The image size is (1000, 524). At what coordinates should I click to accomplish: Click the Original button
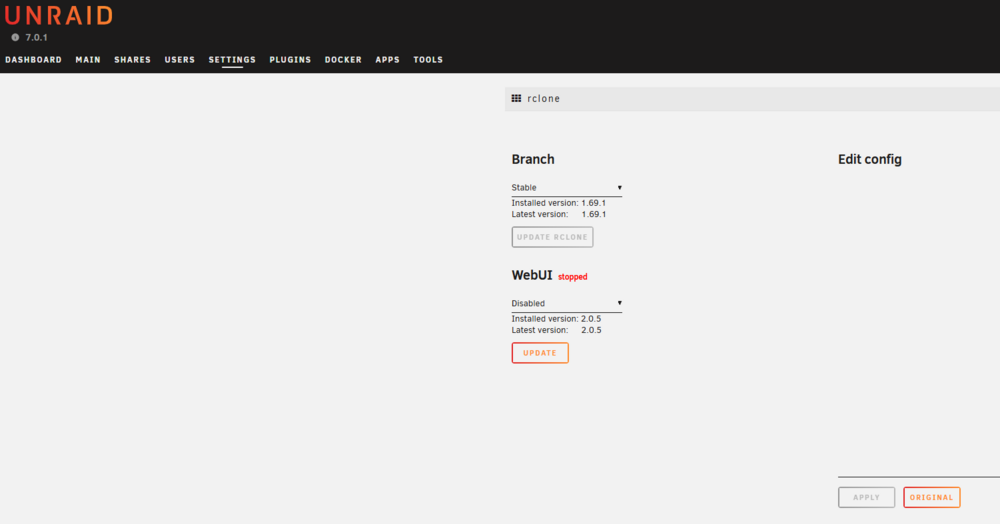click(932, 497)
